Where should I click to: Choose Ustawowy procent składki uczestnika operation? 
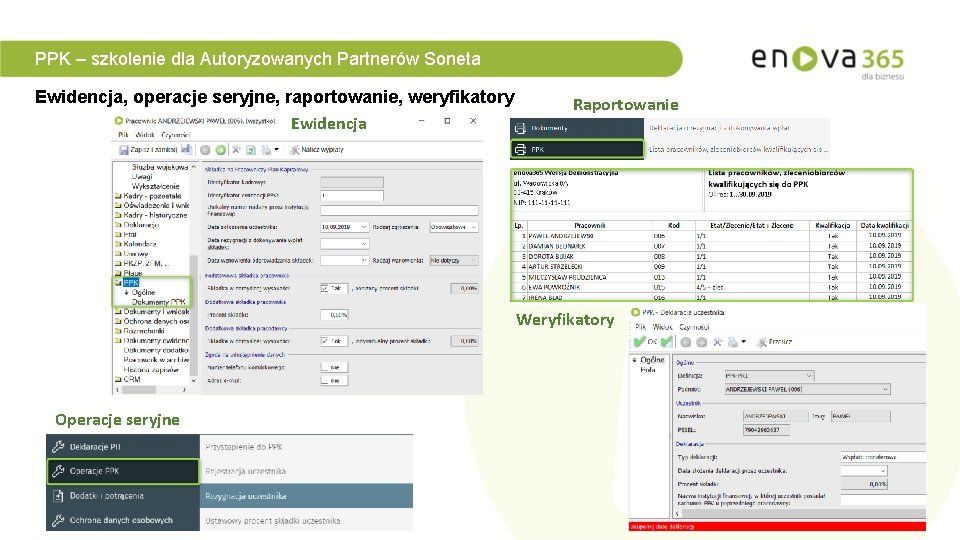(306, 520)
